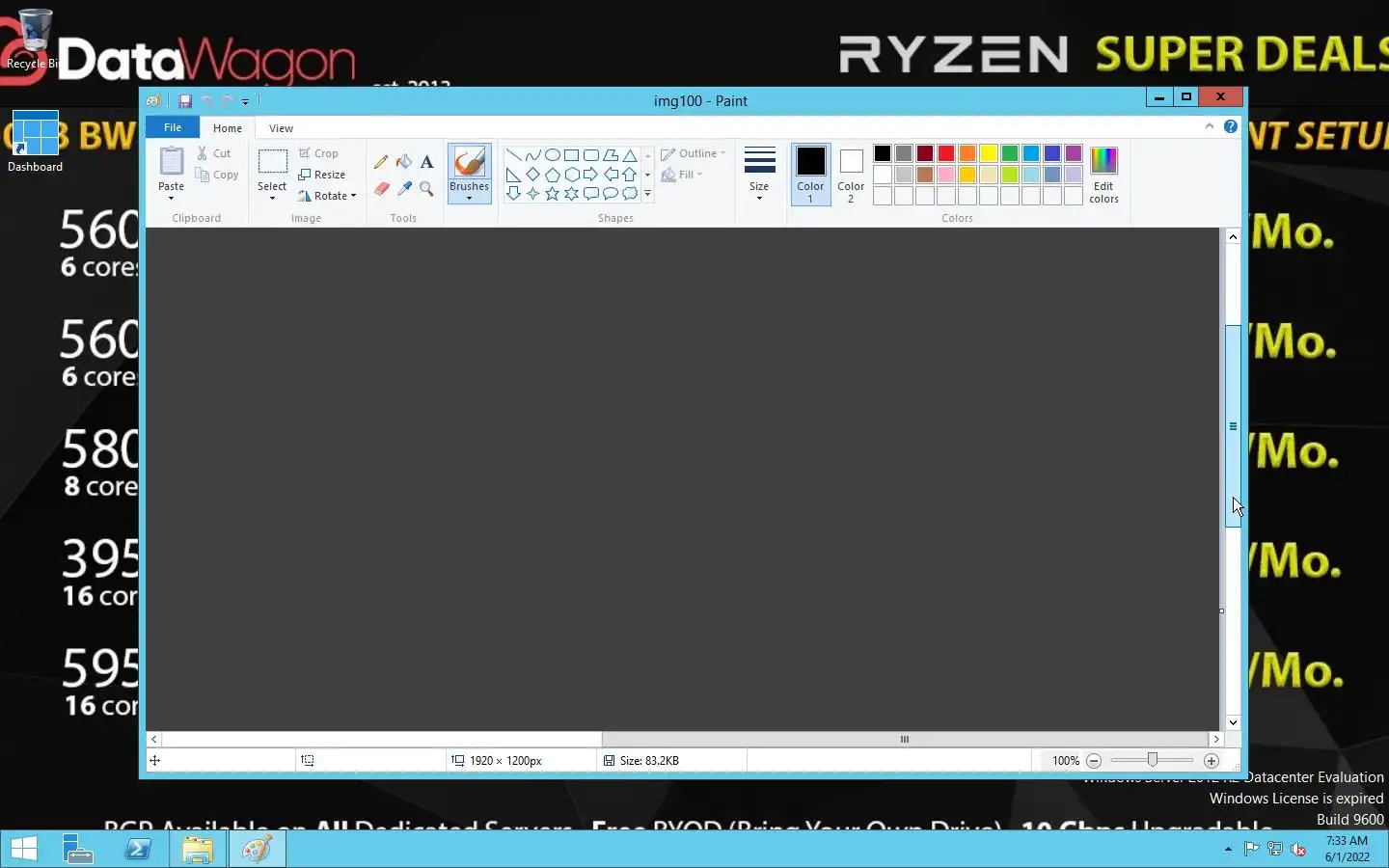Choose the Cloud callout shape
Viewport: 1389px width, 868px height.
[x=629, y=194]
